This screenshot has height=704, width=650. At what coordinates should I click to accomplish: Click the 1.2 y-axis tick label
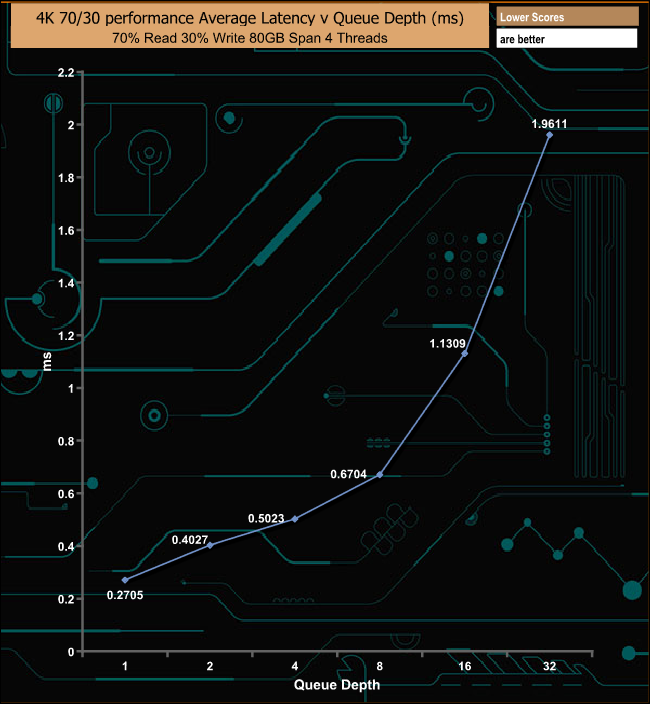pyautogui.click(x=66, y=336)
